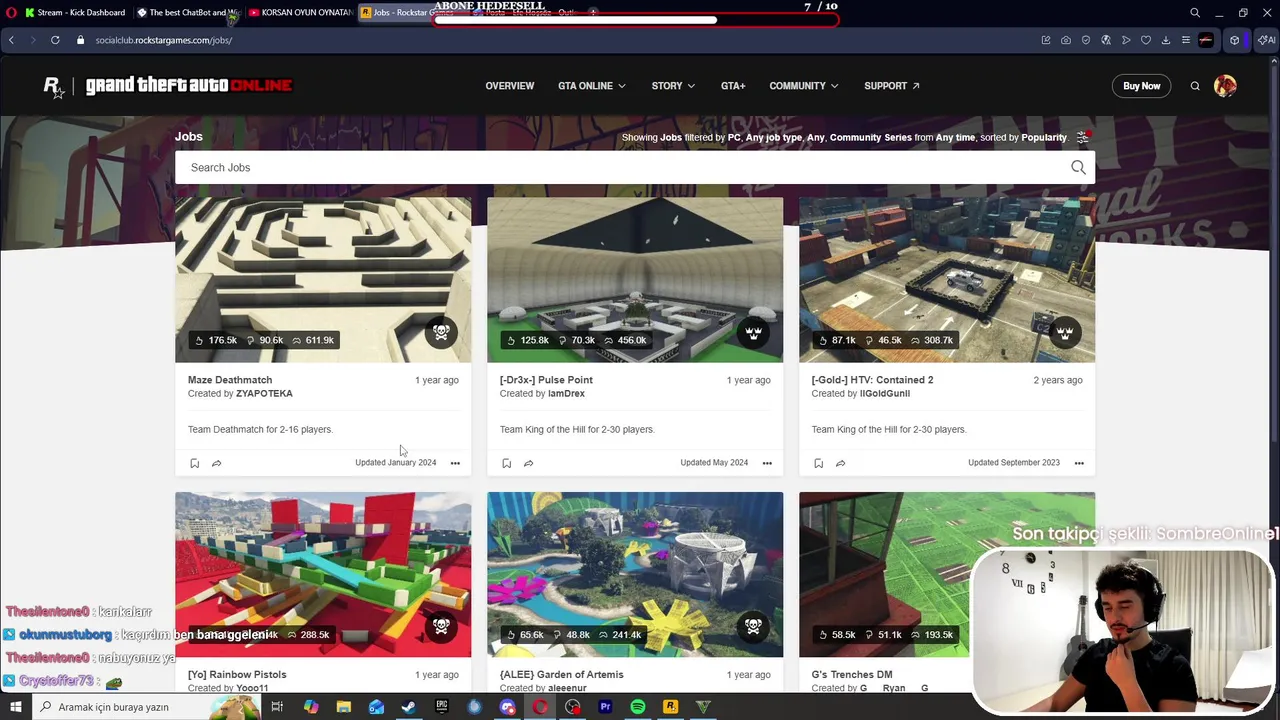Image resolution: width=1280 pixels, height=720 pixels.
Task: Share the HTV: Contained 2 job
Action: [x=840, y=463]
